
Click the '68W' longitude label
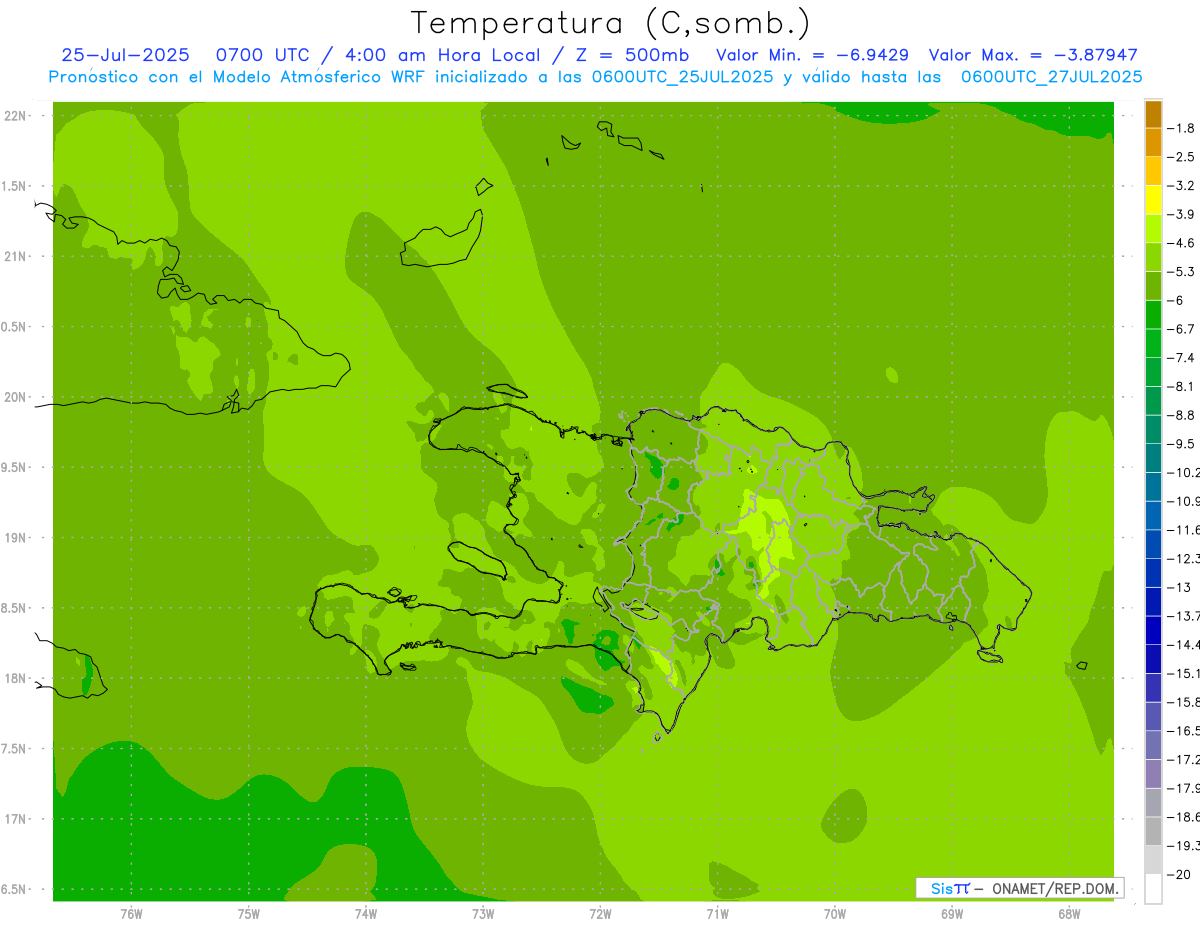tap(1069, 913)
